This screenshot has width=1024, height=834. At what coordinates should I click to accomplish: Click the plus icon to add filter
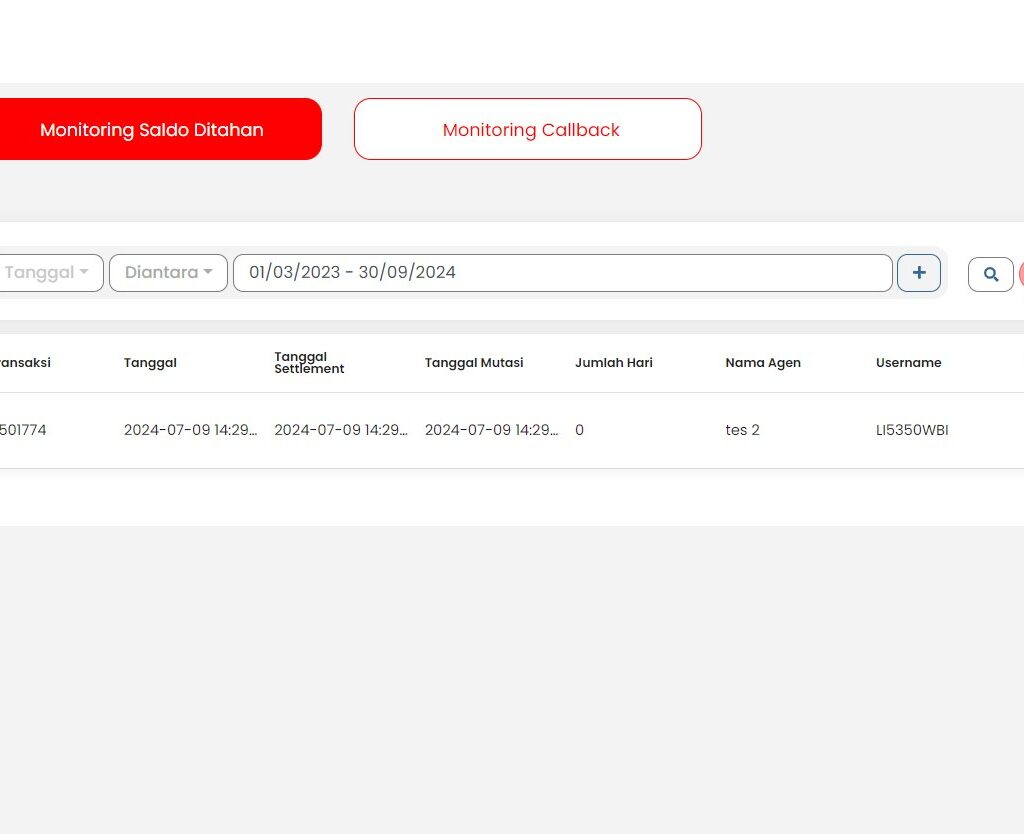918,273
